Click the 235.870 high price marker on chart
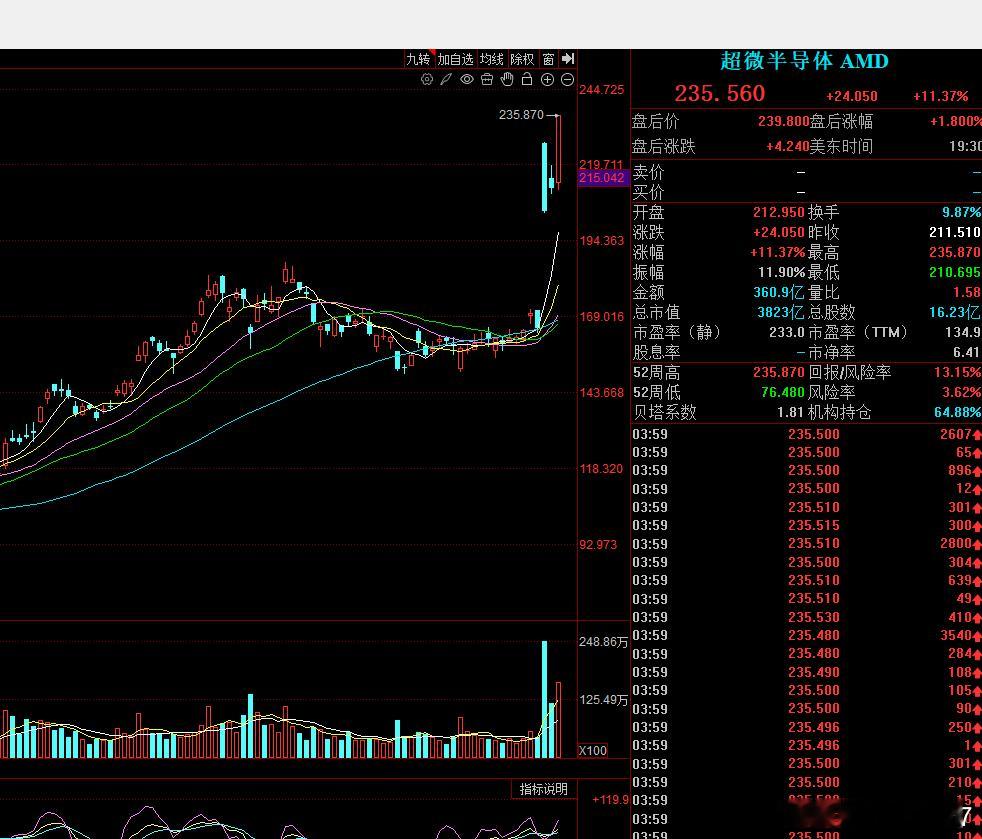982x839 pixels. 521,115
